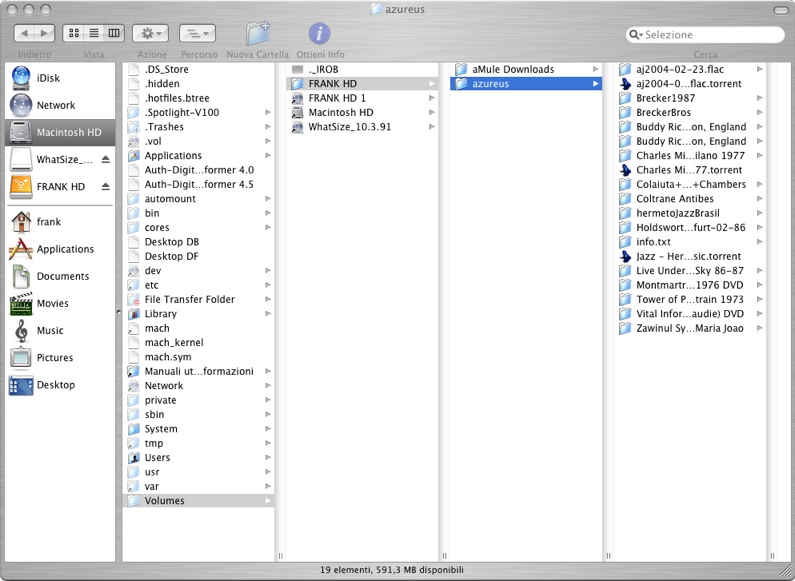Eject the WhatSize volume
Image resolution: width=795 pixels, height=581 pixels.
click(105, 160)
